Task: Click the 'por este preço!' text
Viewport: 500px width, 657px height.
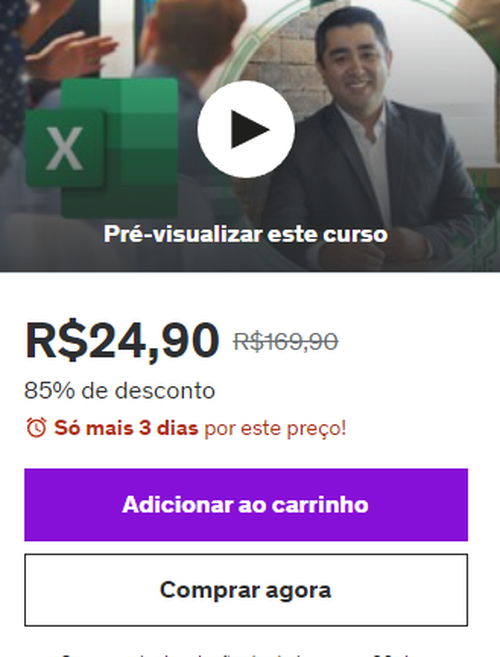Action: pos(275,429)
